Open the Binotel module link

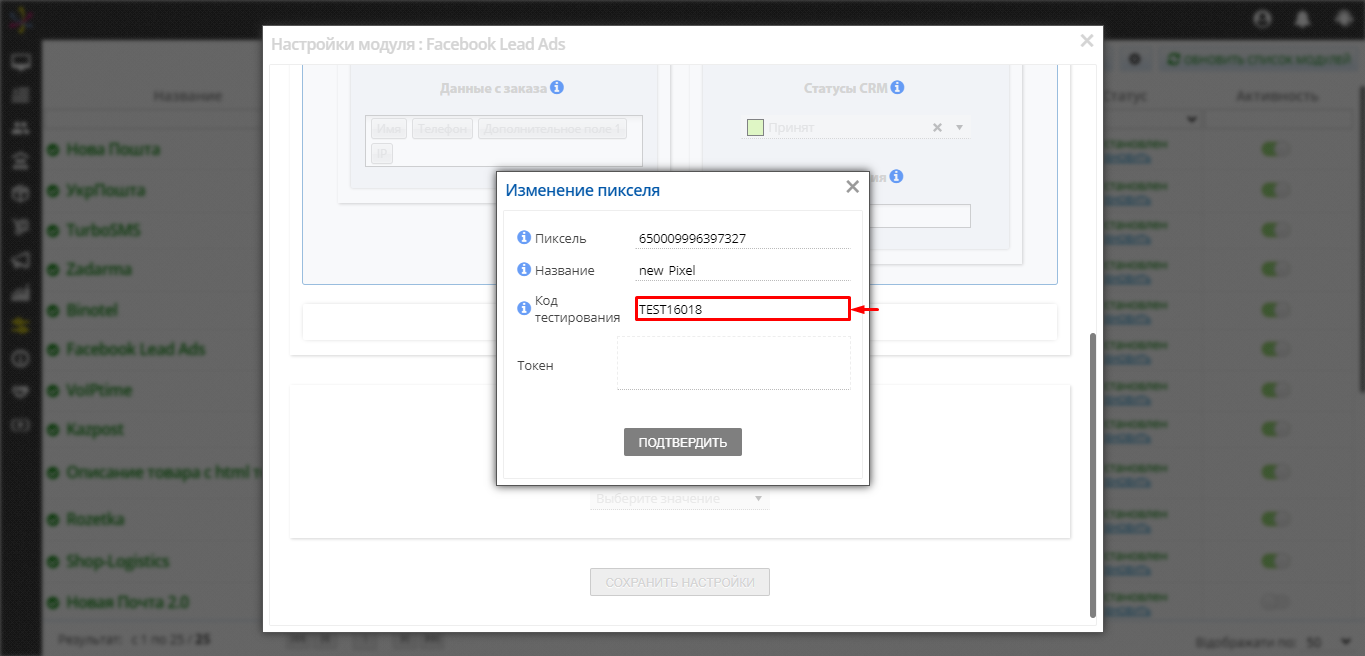(92, 310)
